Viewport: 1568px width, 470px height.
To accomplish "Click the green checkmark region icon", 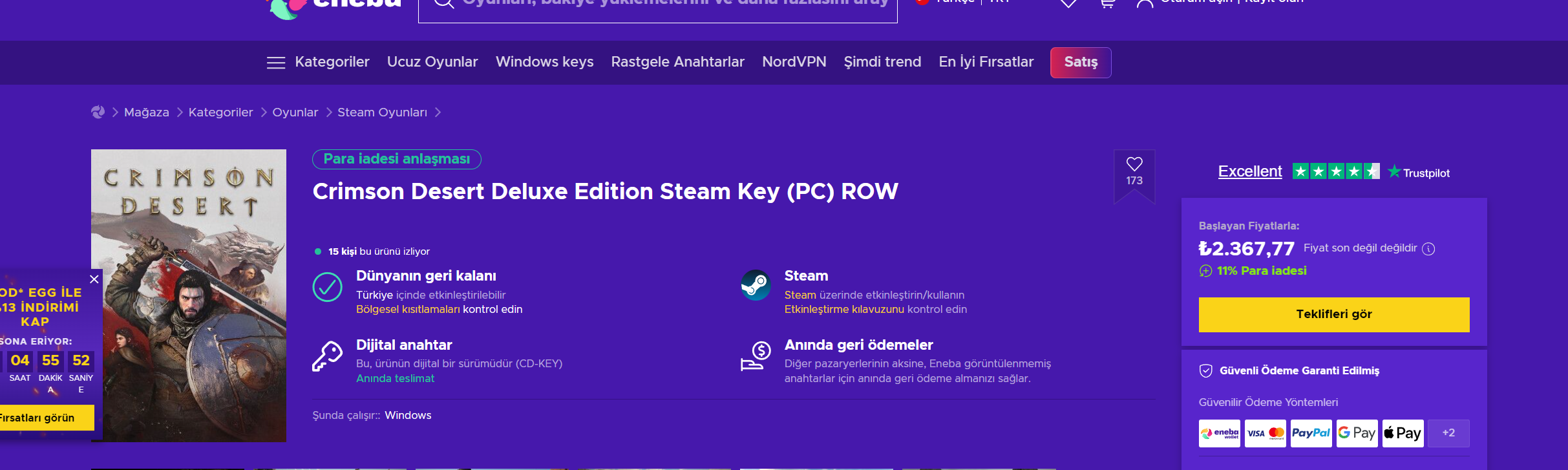I will pyautogui.click(x=328, y=287).
